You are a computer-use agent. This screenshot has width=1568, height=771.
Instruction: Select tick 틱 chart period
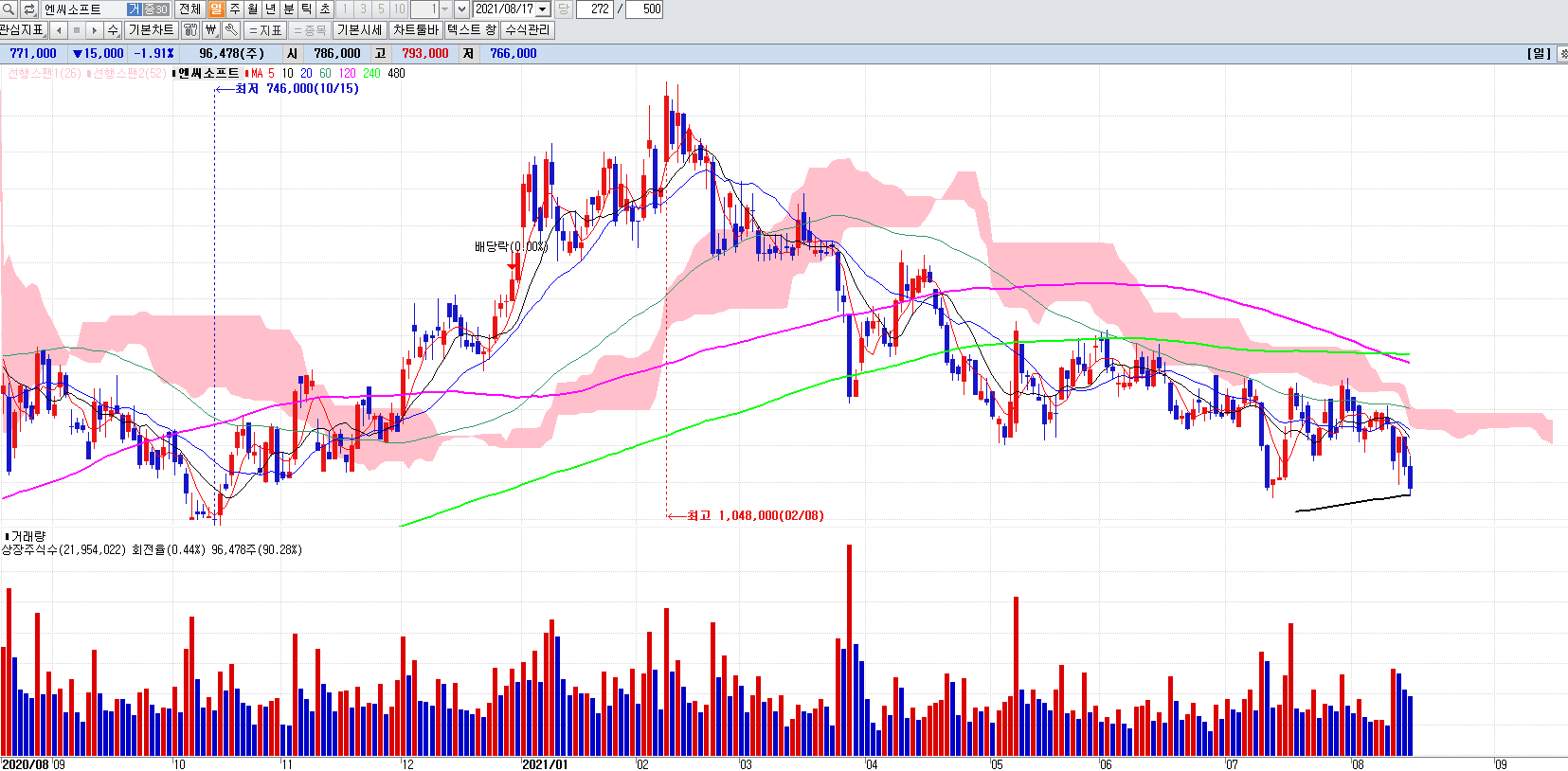(307, 9)
